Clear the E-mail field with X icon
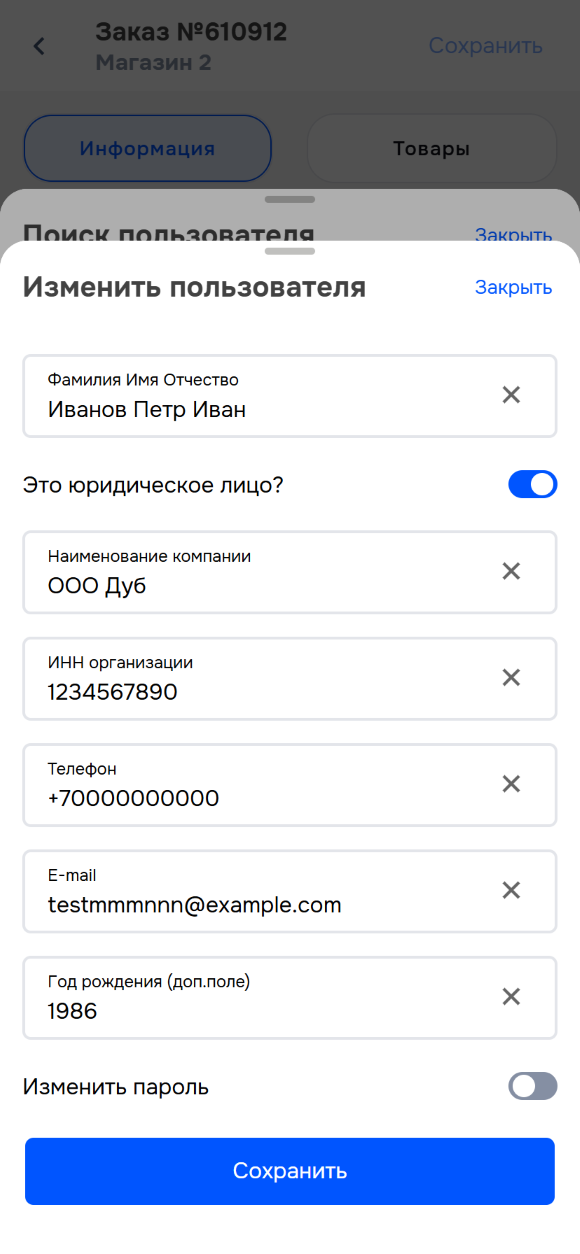 (511, 890)
